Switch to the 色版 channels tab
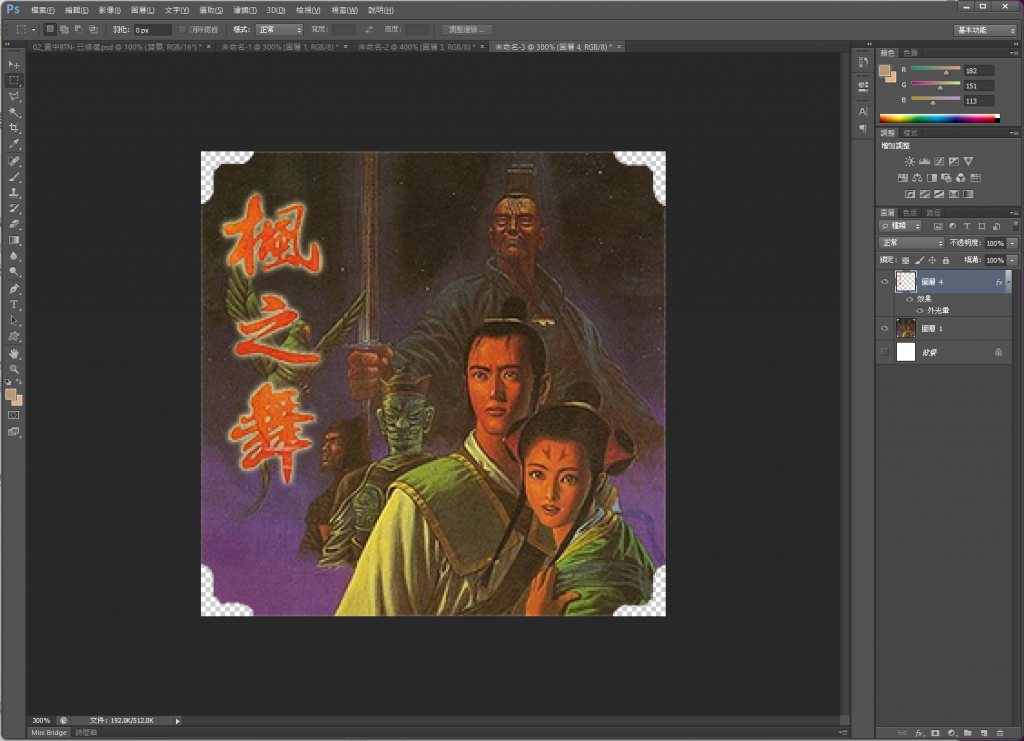The image size is (1024, 741). tap(910, 213)
